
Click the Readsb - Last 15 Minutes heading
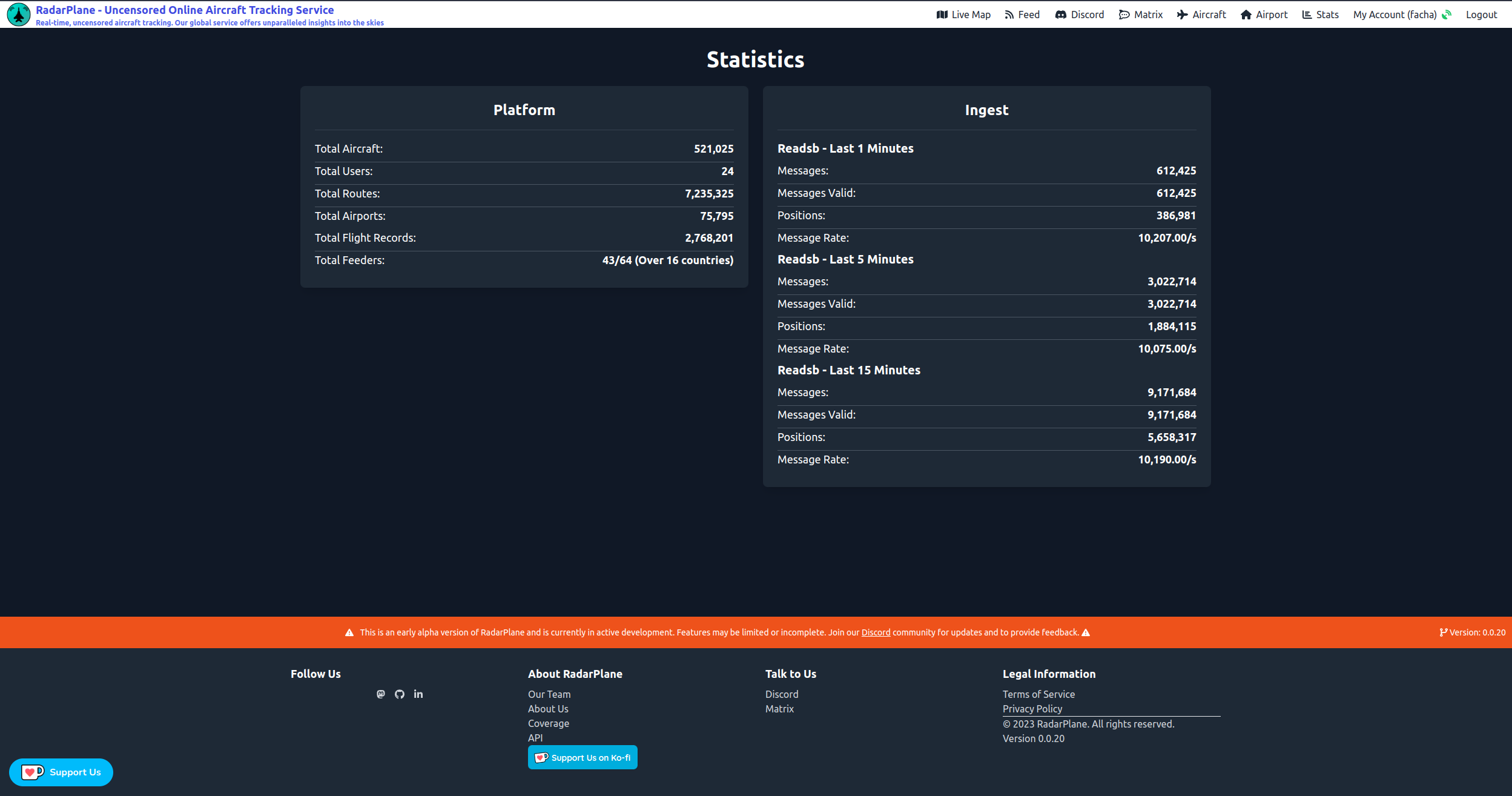(x=849, y=370)
